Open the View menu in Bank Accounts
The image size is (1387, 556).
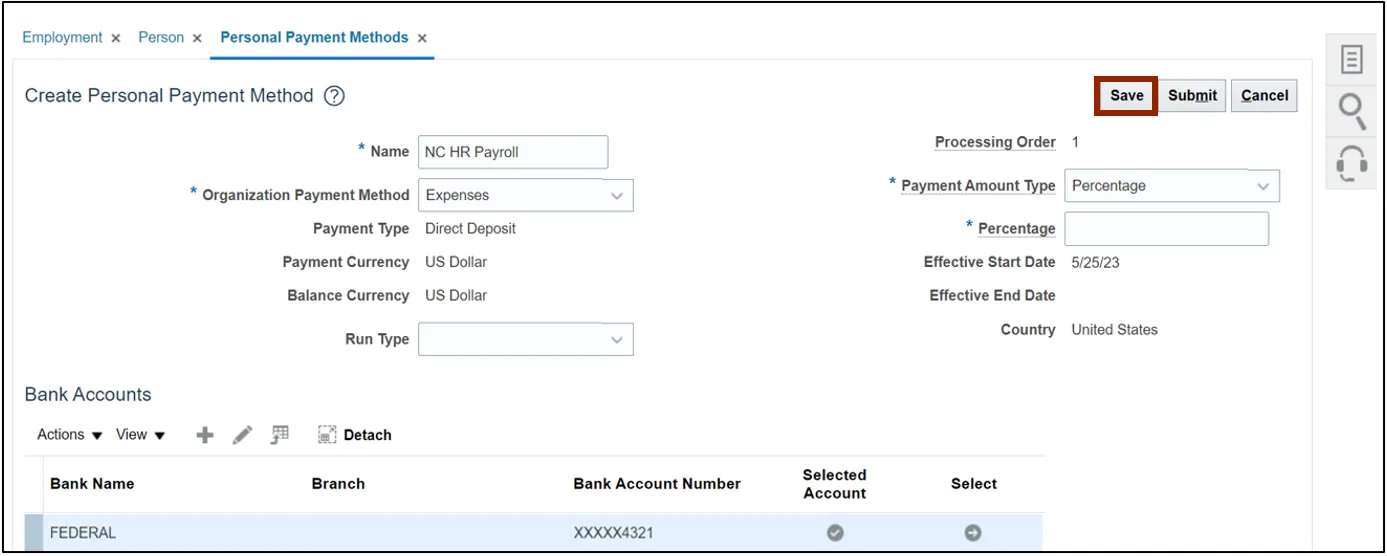pos(140,435)
